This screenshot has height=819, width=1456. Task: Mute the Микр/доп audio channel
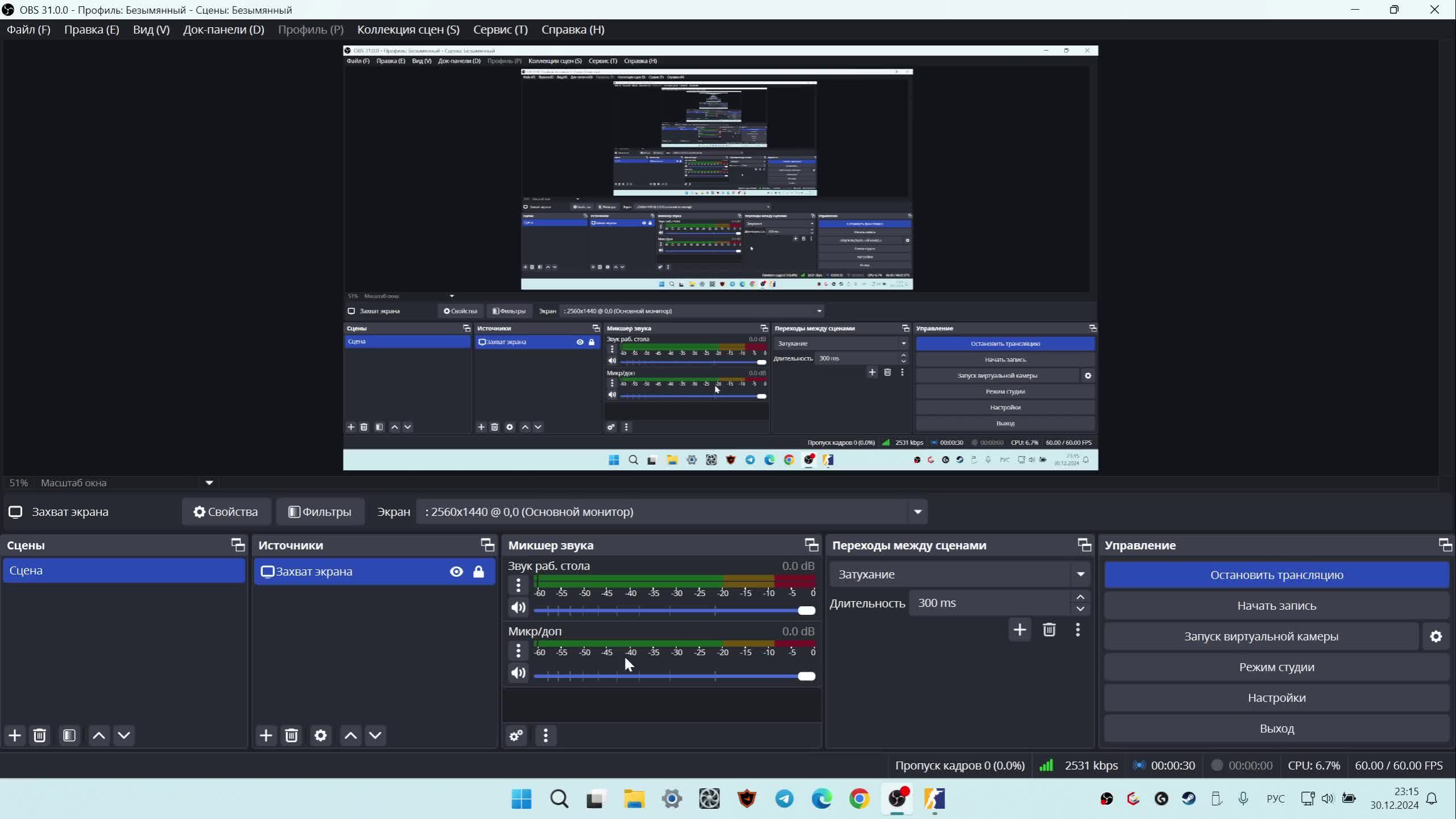[x=518, y=673]
